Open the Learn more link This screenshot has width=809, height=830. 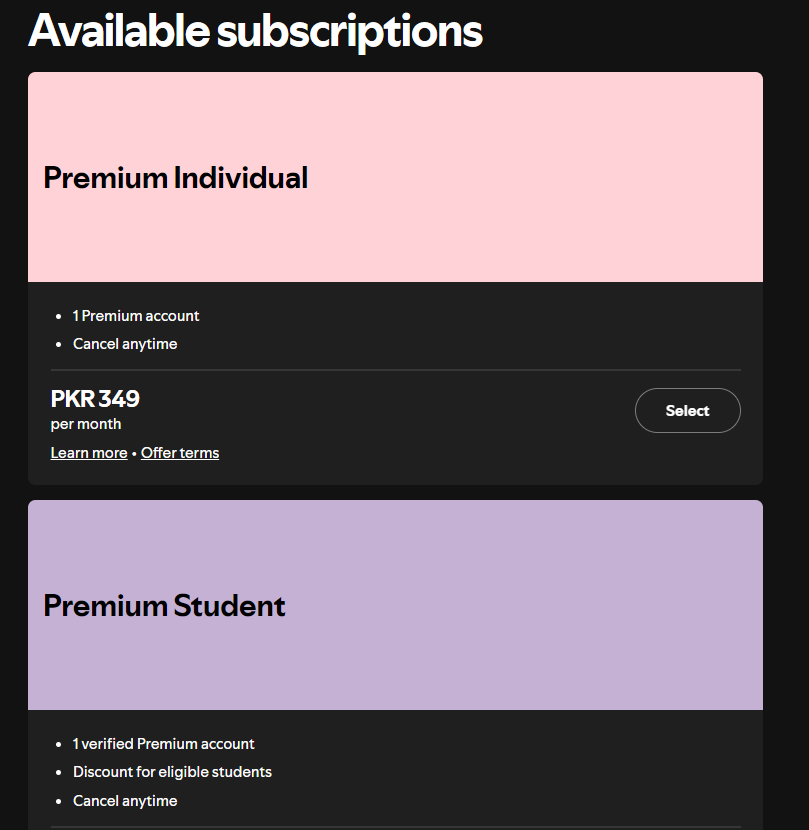[x=89, y=453]
